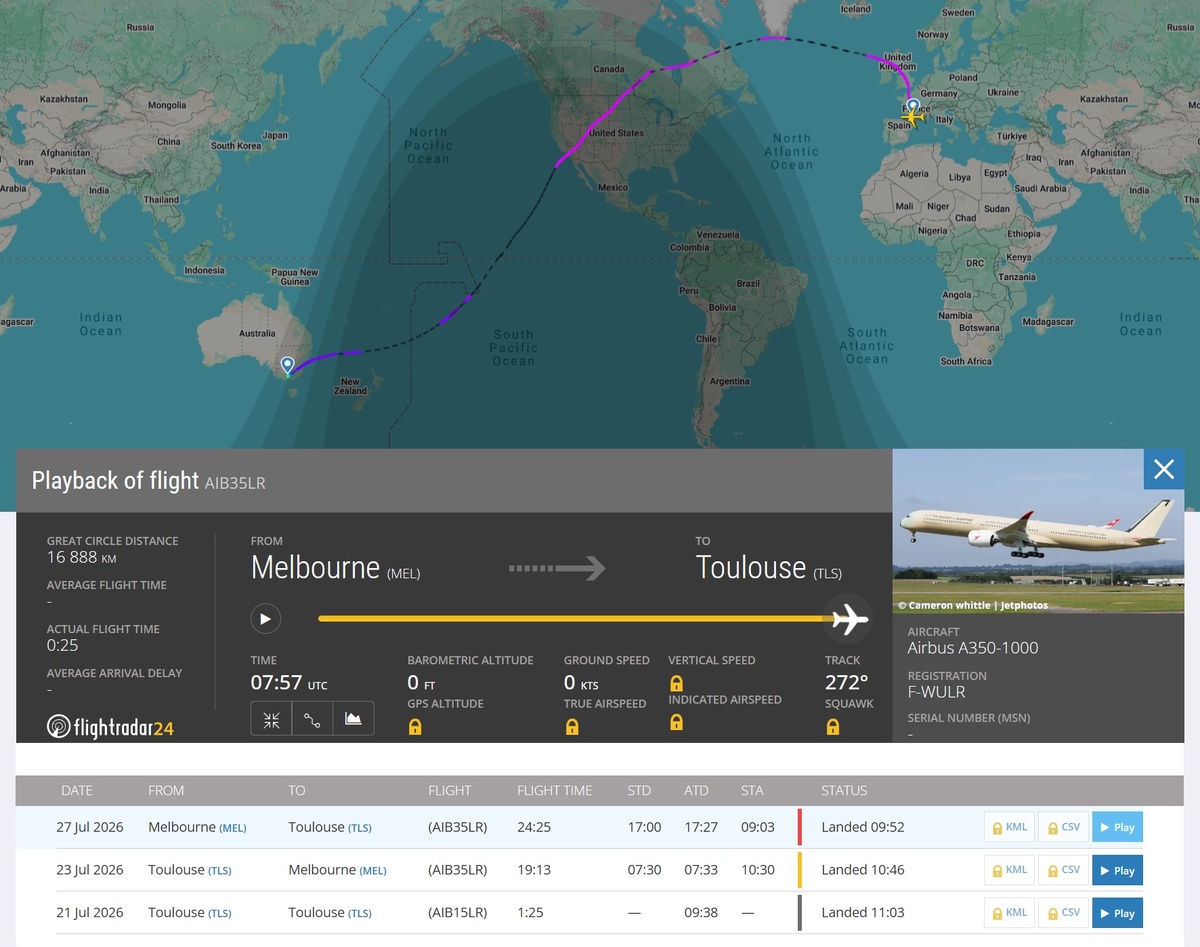Click the indicated airspeed lock icon
Image resolution: width=1200 pixels, height=947 pixels.
(x=676, y=721)
